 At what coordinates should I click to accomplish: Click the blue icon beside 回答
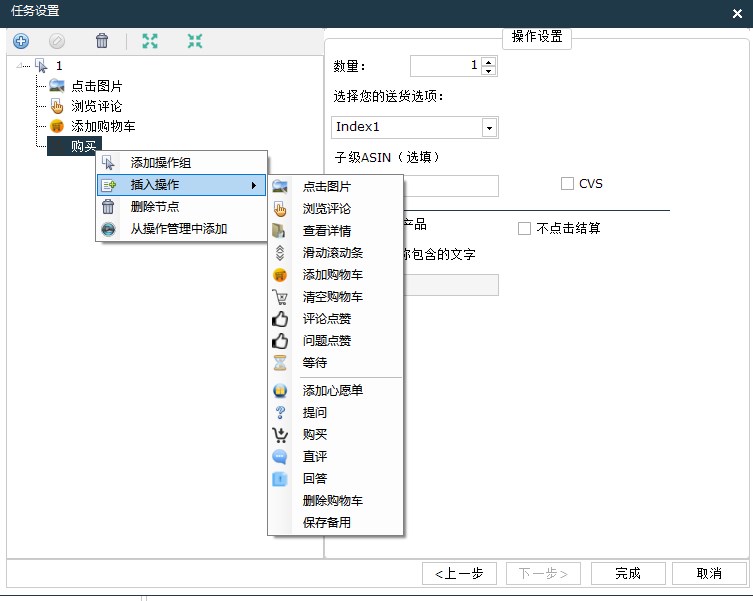pyautogui.click(x=280, y=479)
